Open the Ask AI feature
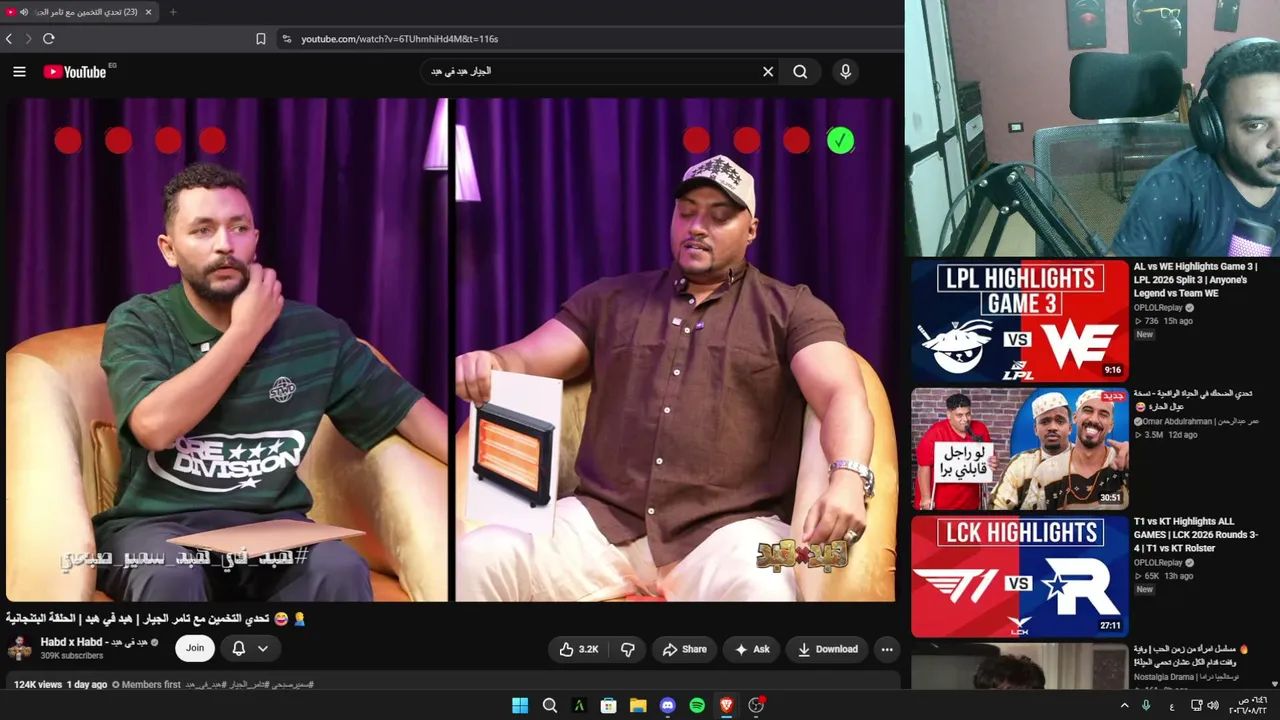 752,649
